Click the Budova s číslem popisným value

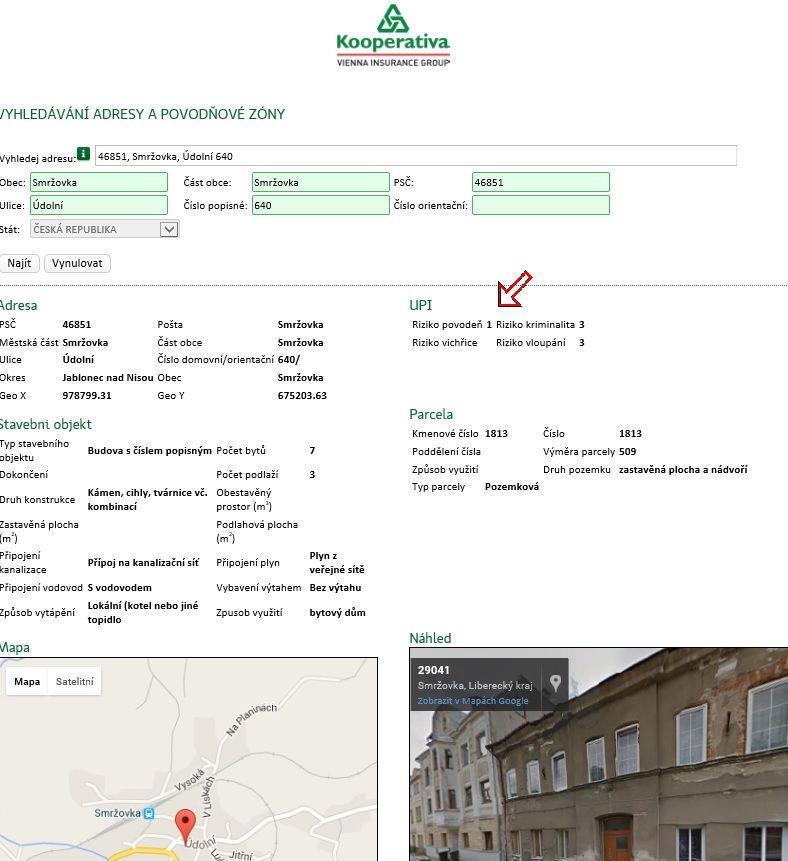[149, 451]
